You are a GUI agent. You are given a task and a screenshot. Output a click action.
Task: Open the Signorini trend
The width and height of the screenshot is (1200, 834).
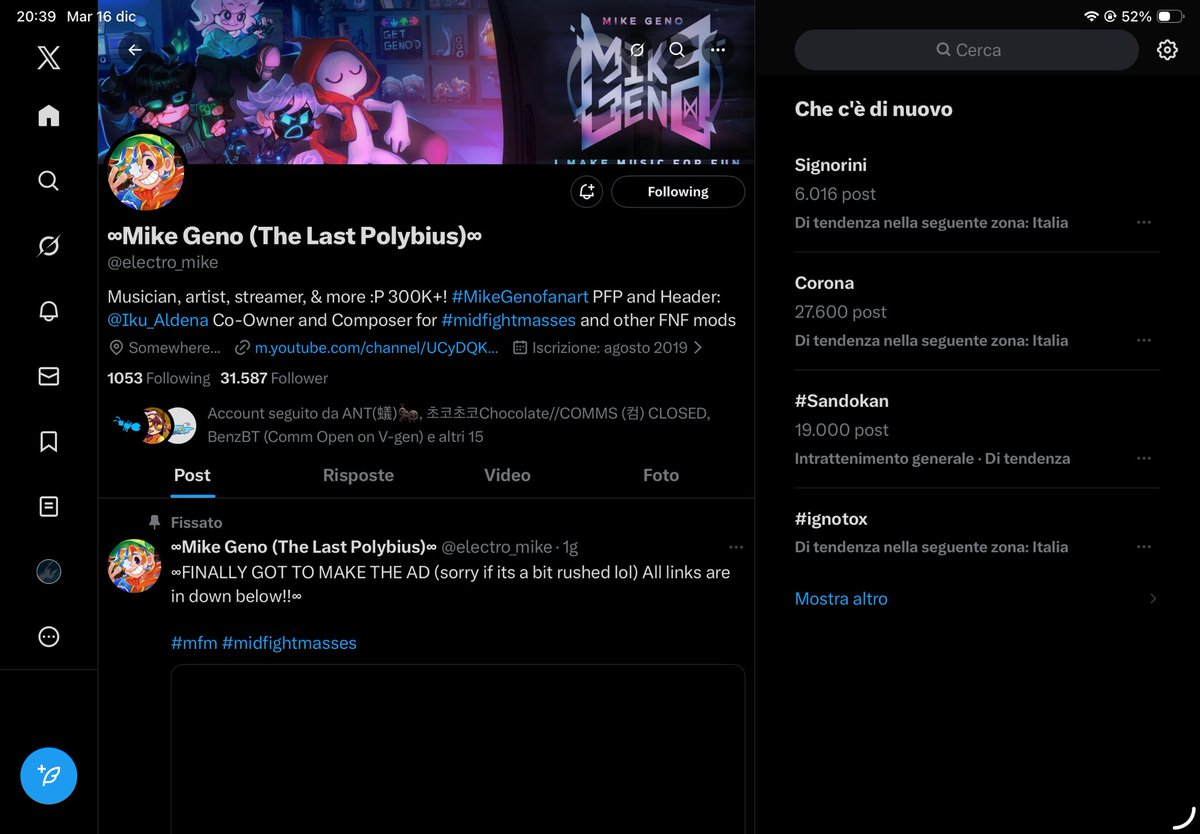pyautogui.click(x=977, y=193)
